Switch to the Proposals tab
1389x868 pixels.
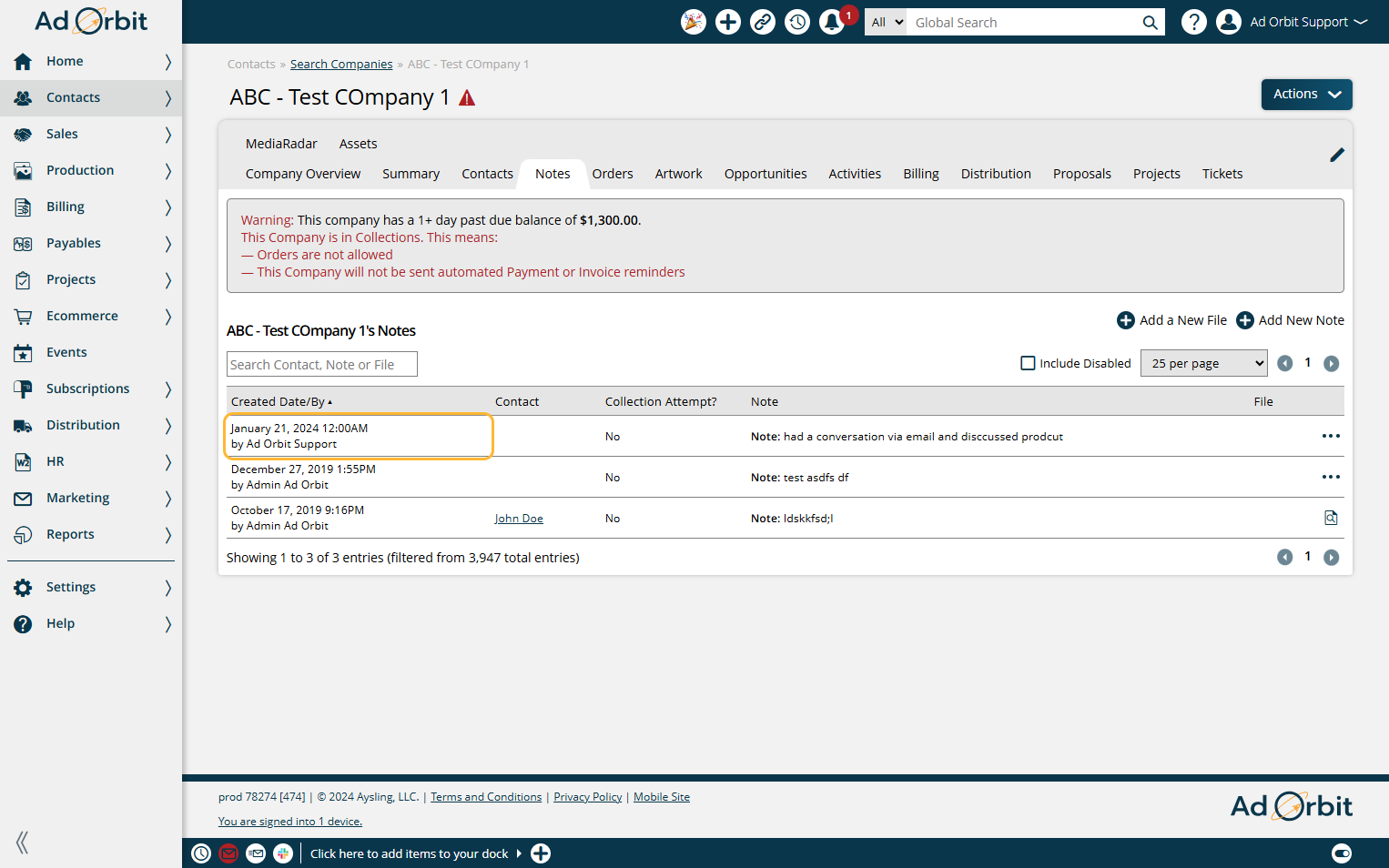click(x=1081, y=174)
